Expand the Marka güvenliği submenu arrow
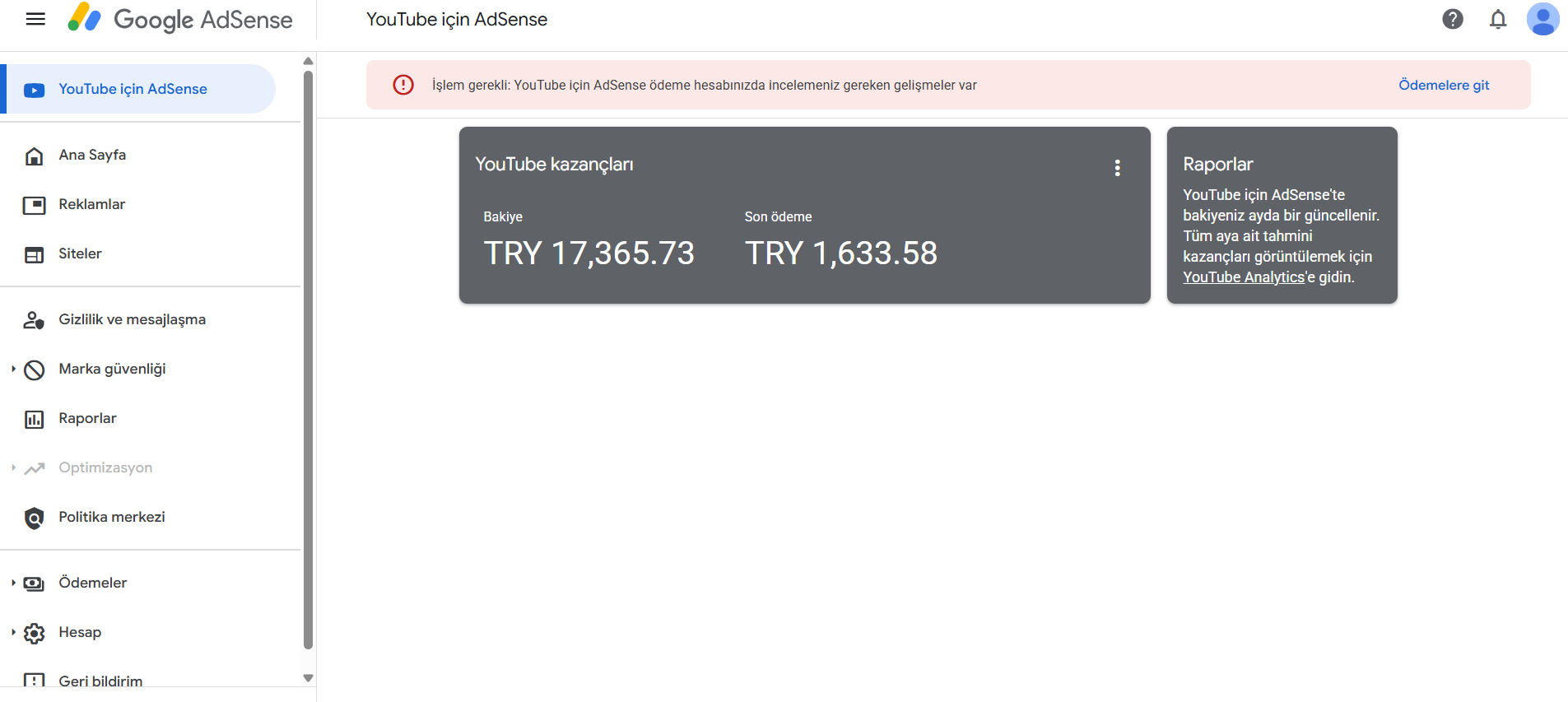This screenshot has height=702, width=1568. pyautogui.click(x=13, y=369)
